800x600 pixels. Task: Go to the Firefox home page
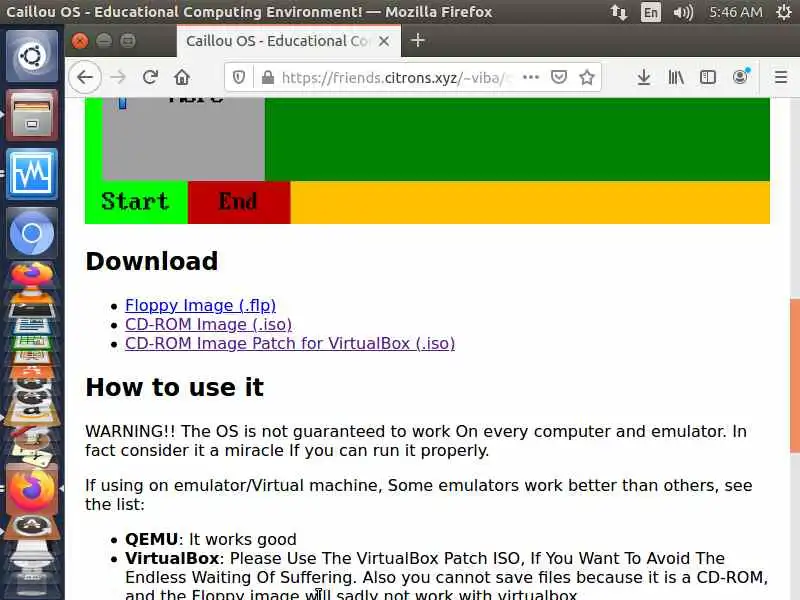182,77
